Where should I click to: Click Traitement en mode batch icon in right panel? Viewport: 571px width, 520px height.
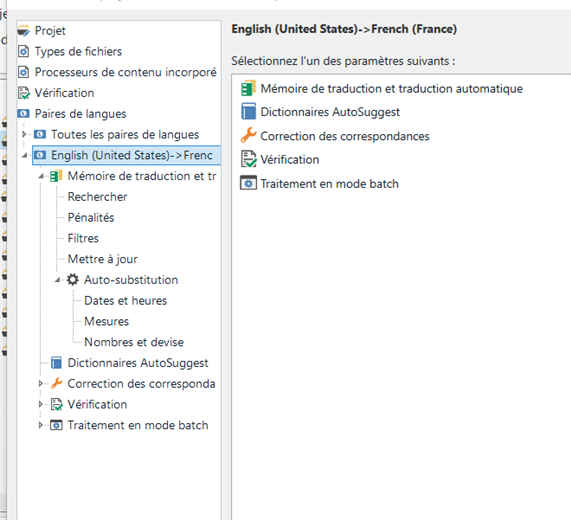click(x=248, y=183)
